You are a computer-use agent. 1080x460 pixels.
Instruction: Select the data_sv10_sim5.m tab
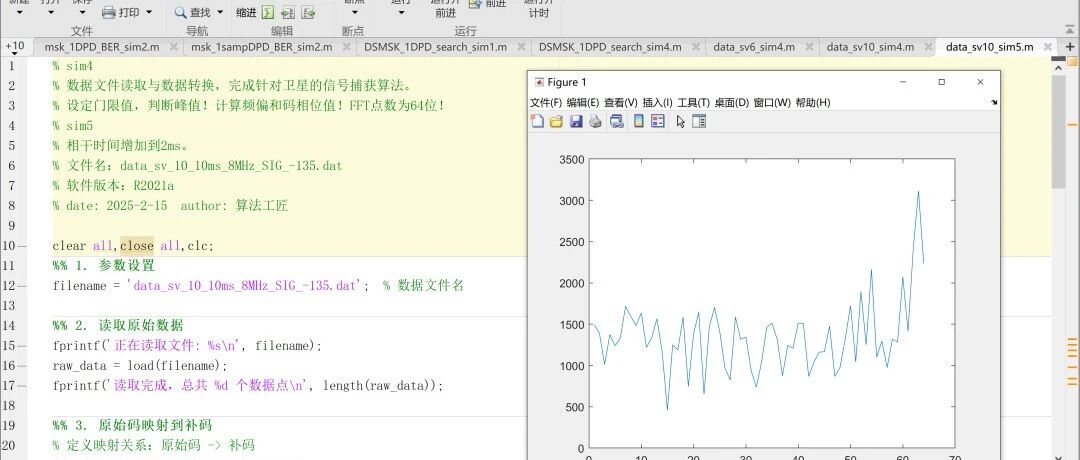(990, 48)
